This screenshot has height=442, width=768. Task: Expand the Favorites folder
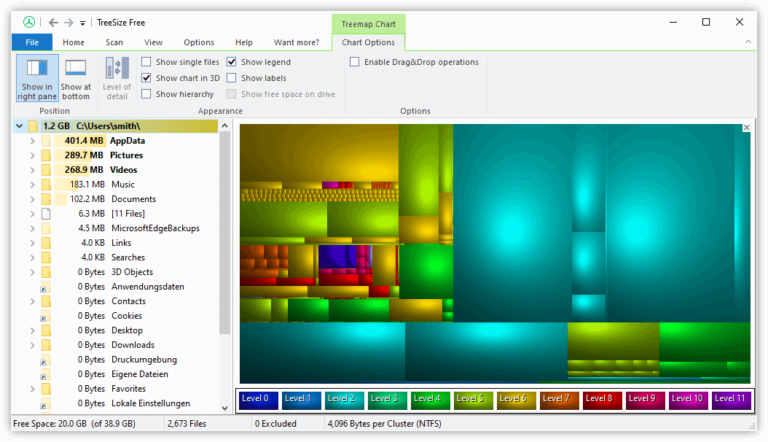click(32, 389)
